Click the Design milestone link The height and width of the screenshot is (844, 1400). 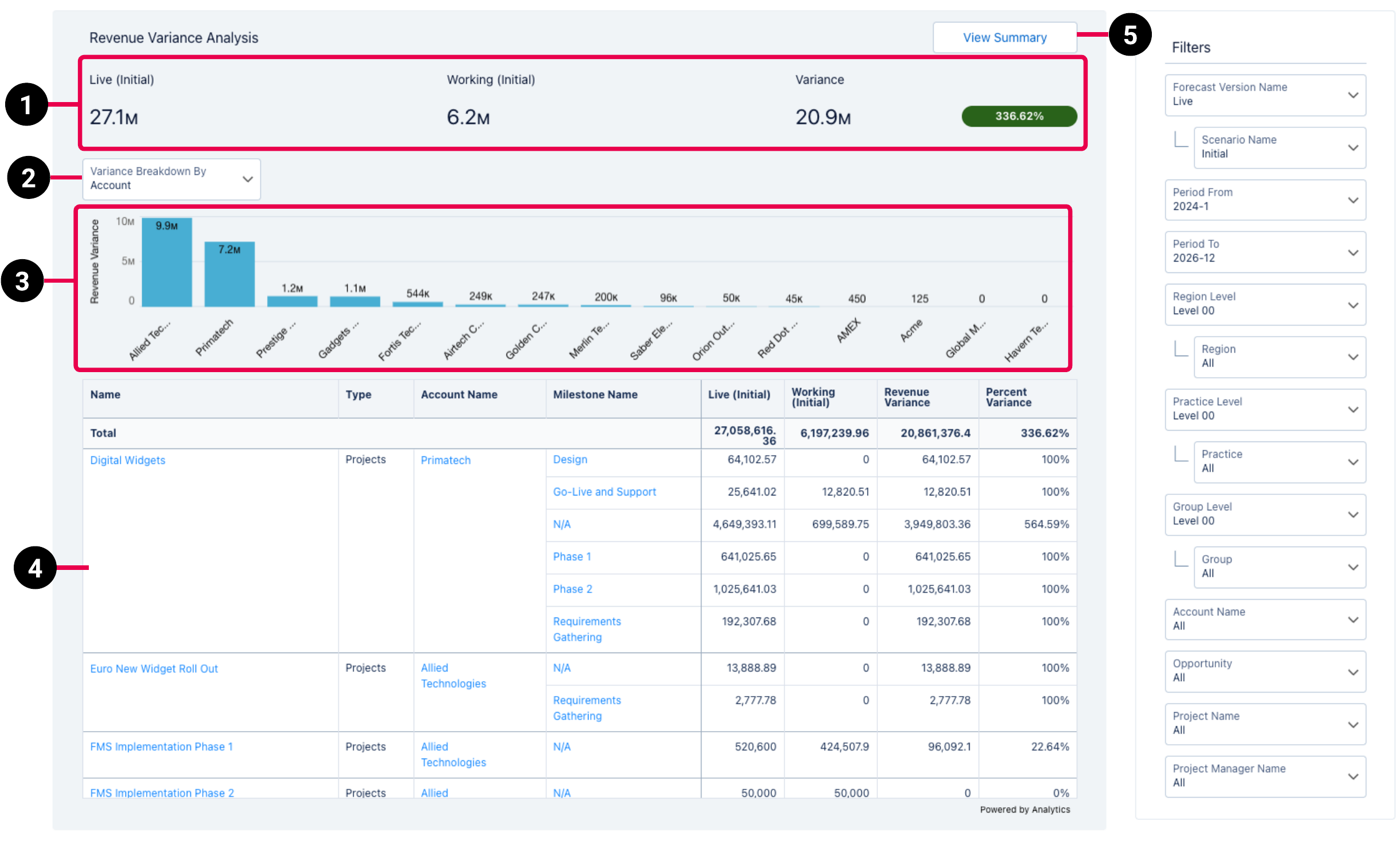(x=570, y=459)
